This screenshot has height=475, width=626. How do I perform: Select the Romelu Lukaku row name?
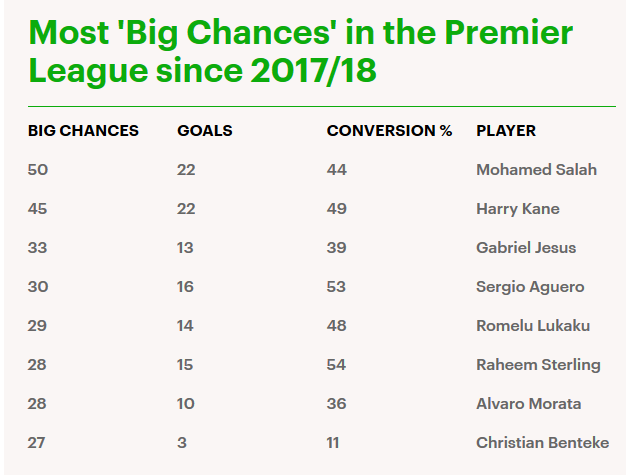[533, 326]
